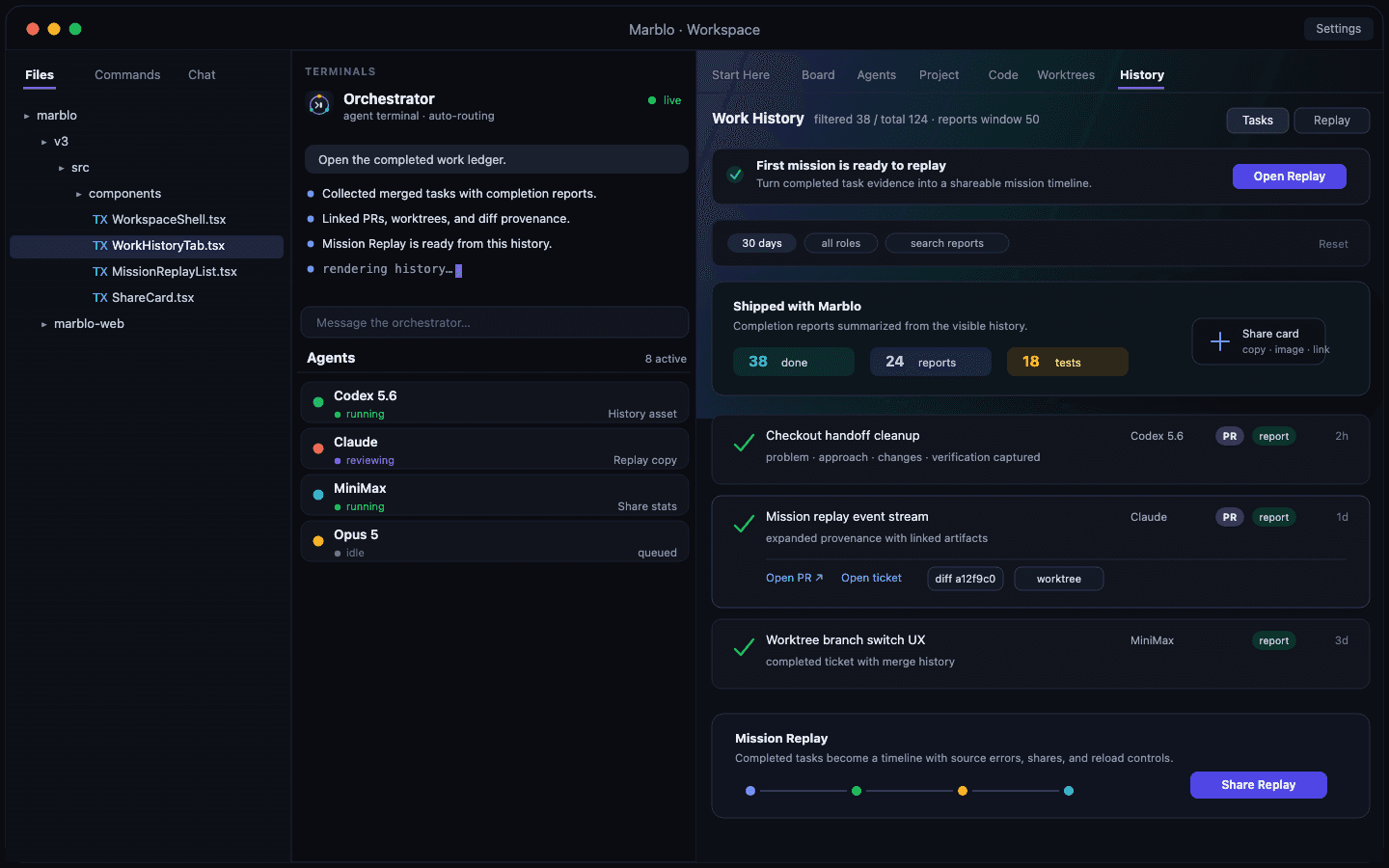
Task: Toggle the all roles filter chip
Action: 841,243
